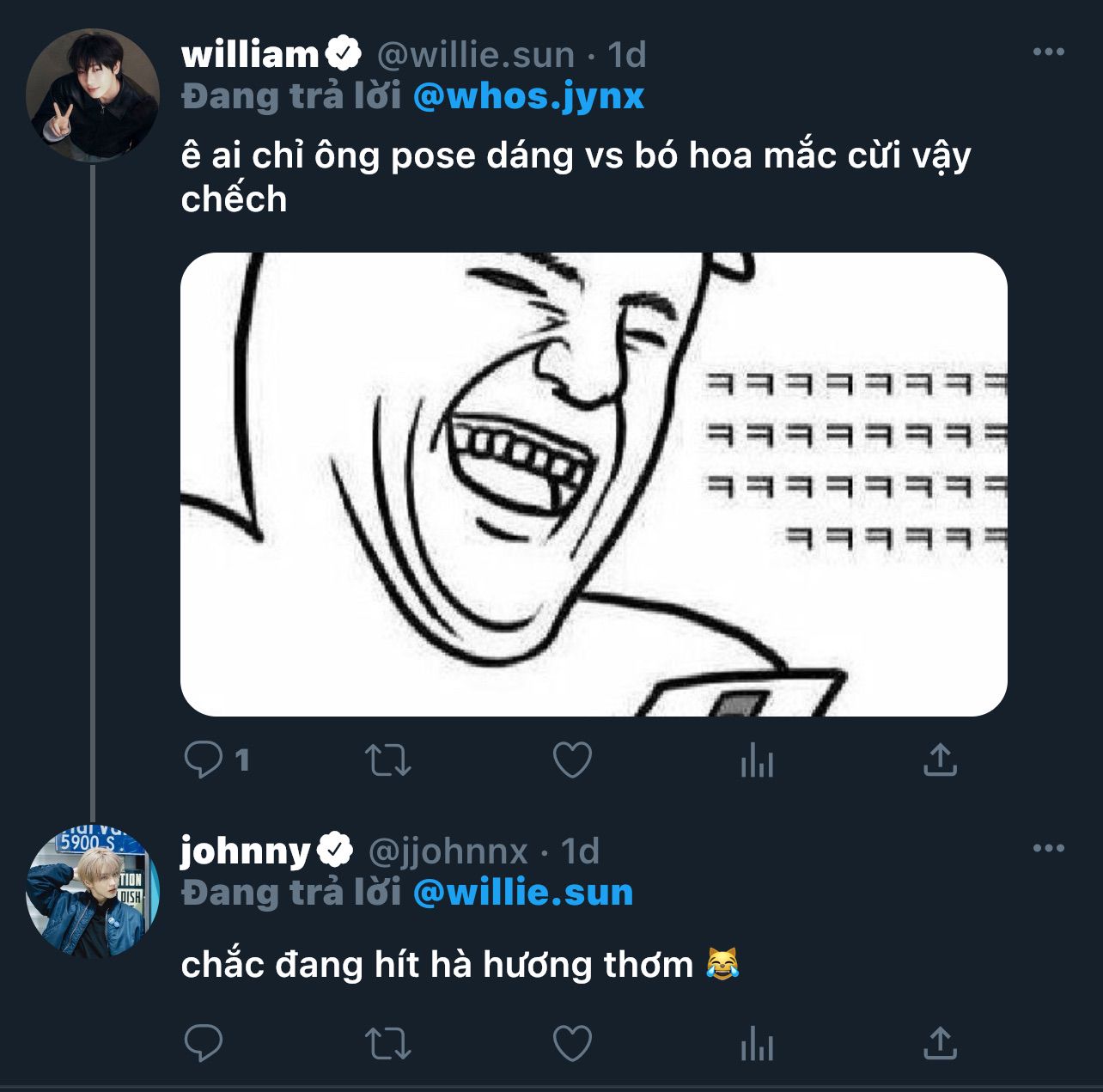Like william's tweet with the heart

pos(572,760)
